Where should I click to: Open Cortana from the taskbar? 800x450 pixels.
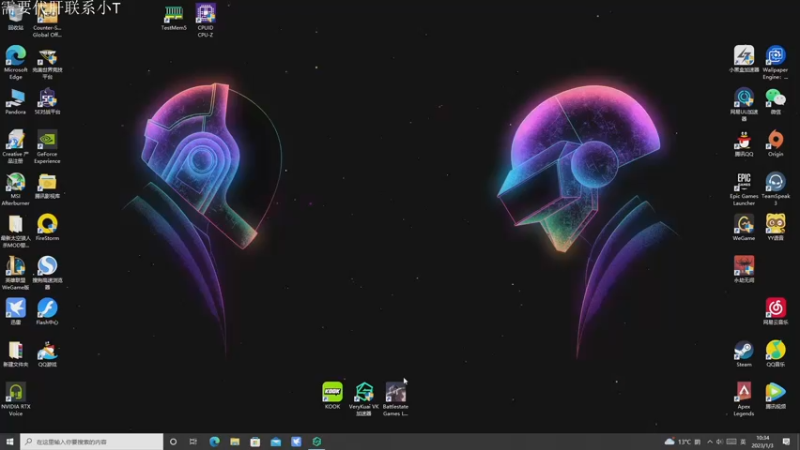[x=173, y=441]
